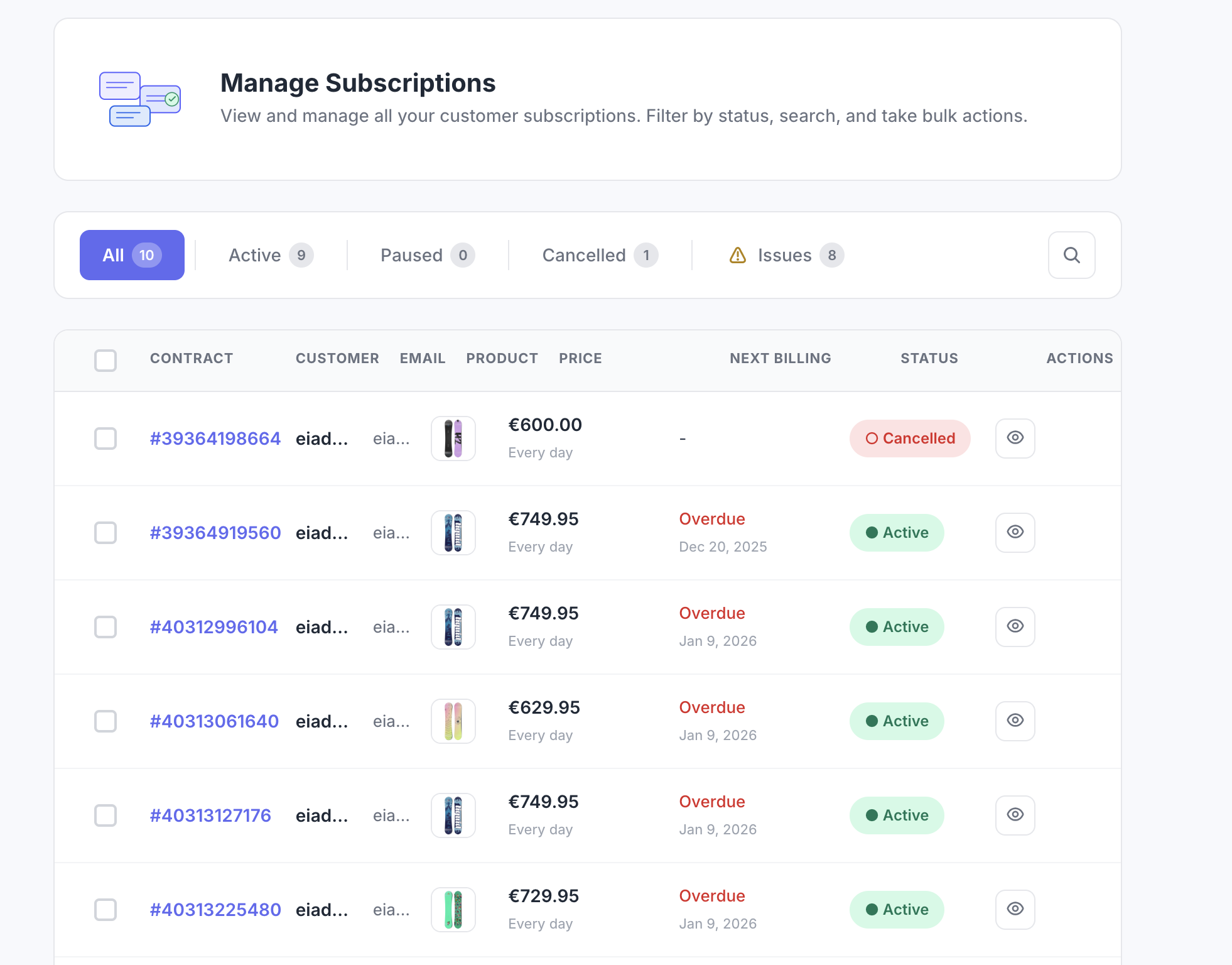Click the warning triangle icon beside Issues
Screen dimensions: 1232x965
(x=738, y=255)
